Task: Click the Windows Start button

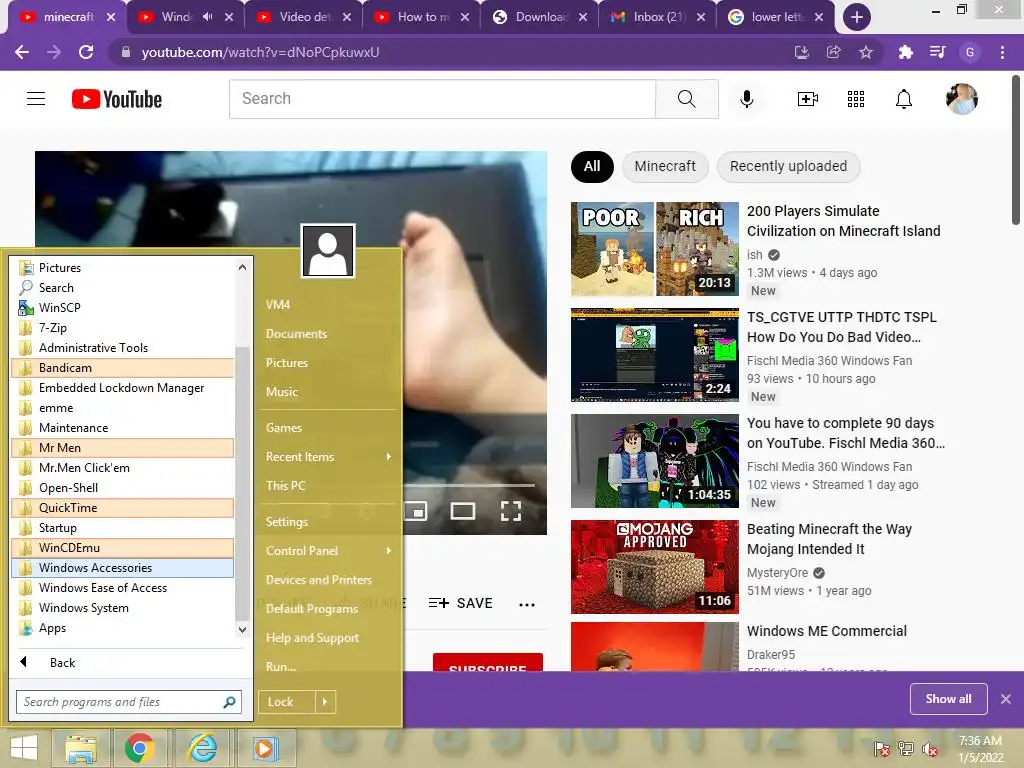Action: (24, 748)
